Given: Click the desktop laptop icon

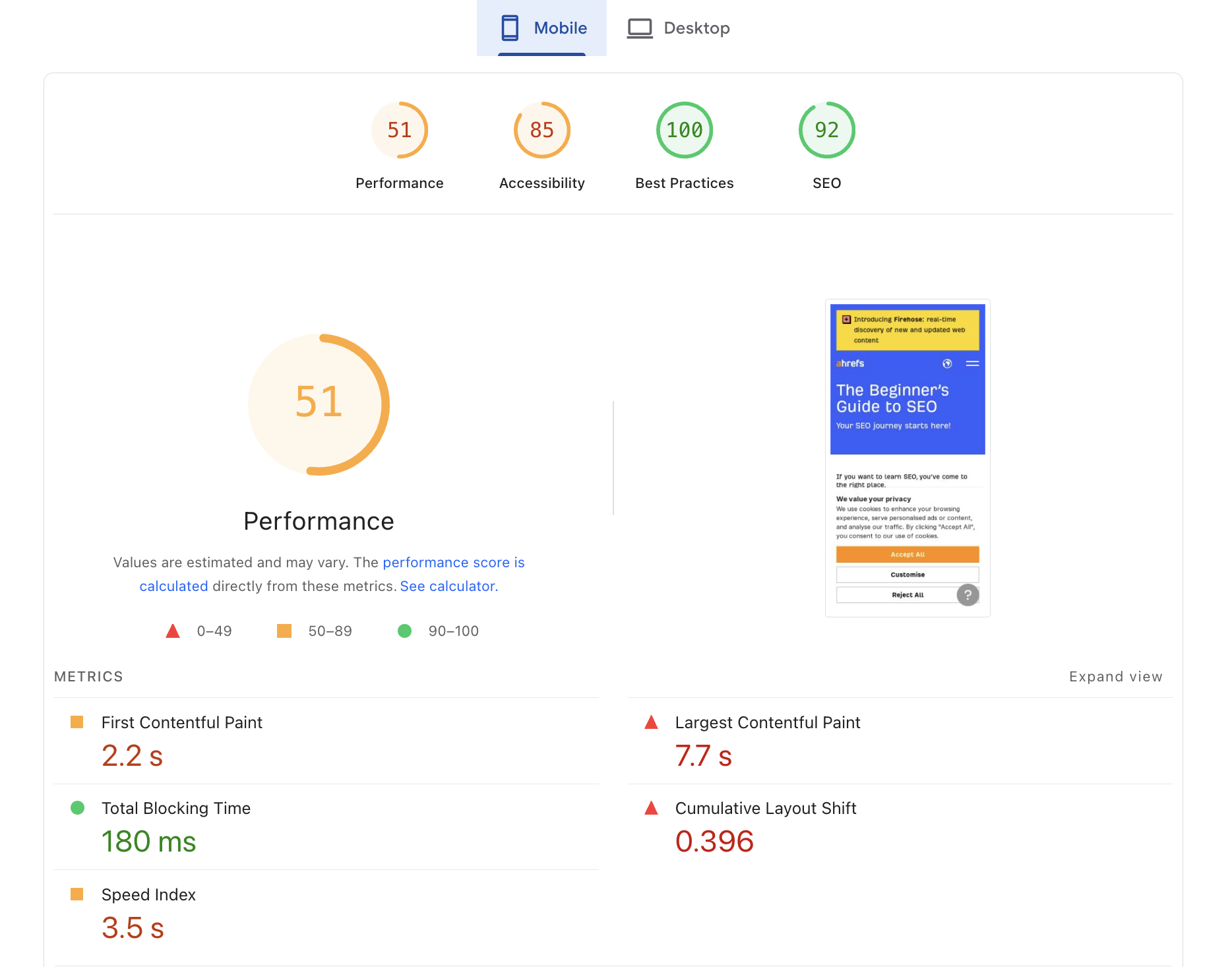Looking at the screenshot, I should [640, 28].
